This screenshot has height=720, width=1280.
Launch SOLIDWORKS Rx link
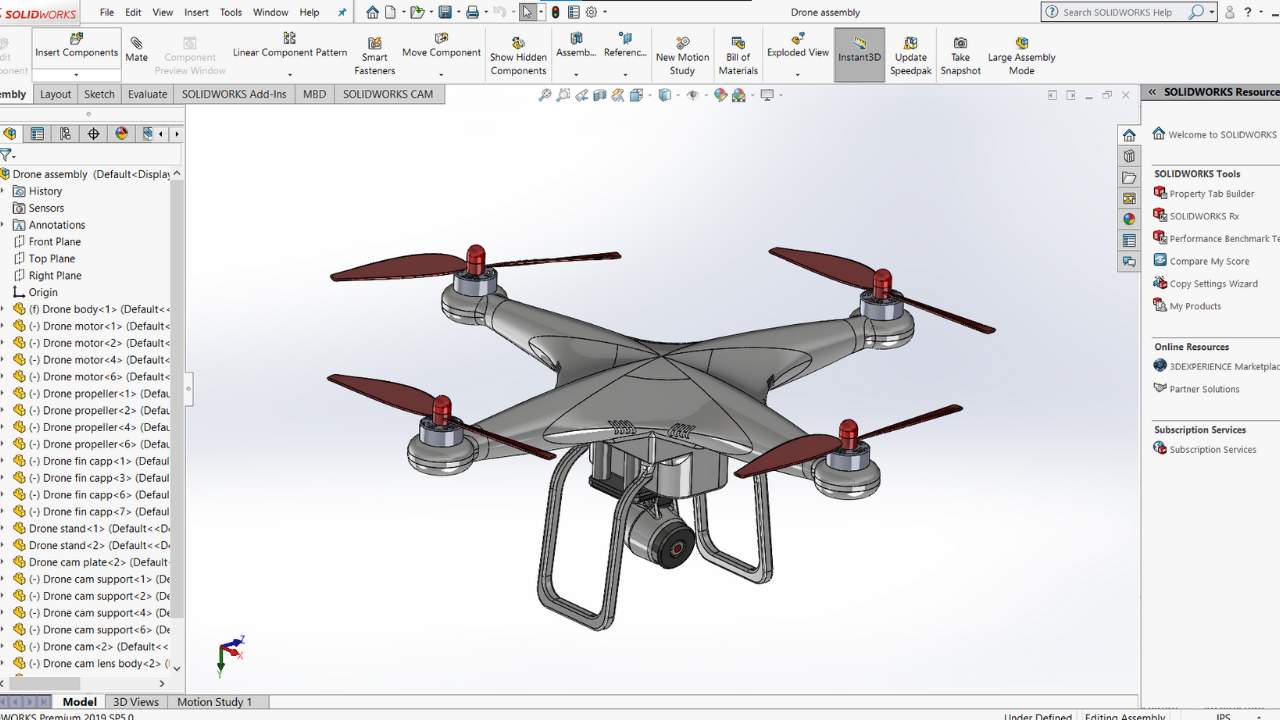click(1204, 216)
